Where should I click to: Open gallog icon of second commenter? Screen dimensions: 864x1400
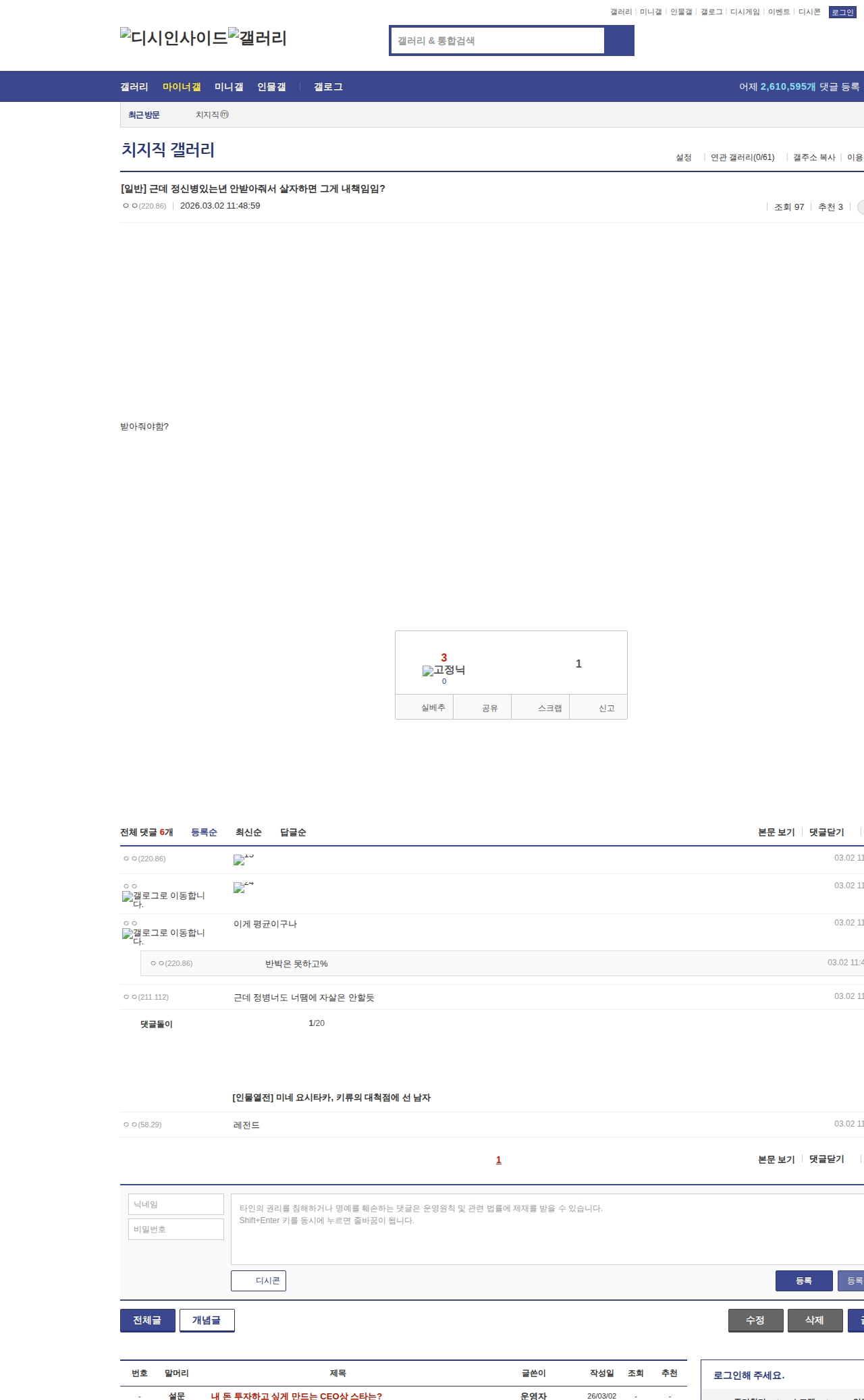pyautogui.click(x=127, y=897)
